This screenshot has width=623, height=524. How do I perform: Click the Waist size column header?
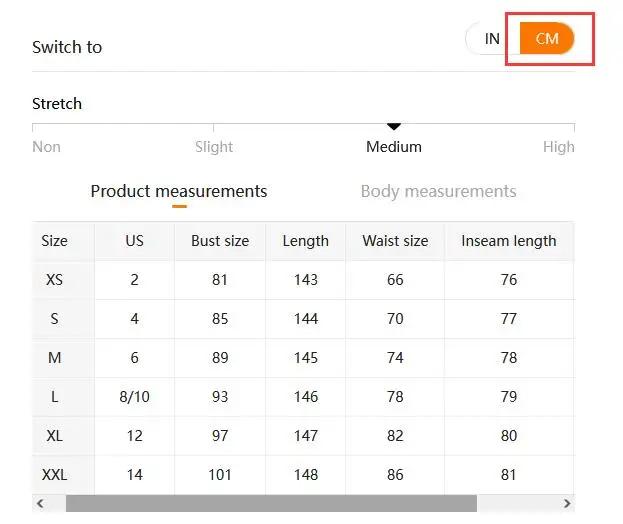pyautogui.click(x=395, y=241)
